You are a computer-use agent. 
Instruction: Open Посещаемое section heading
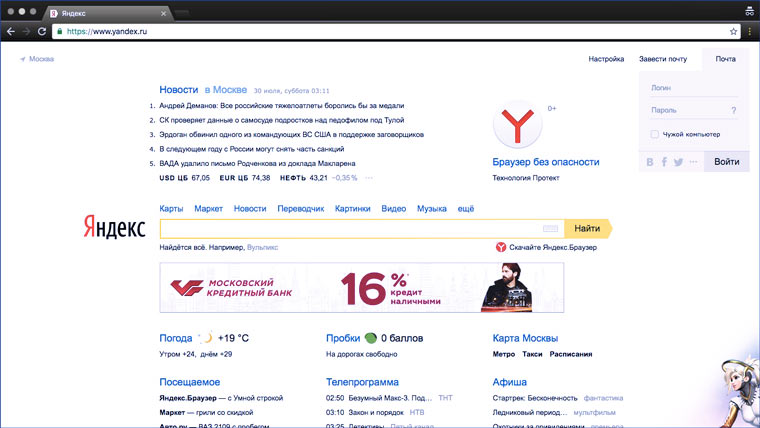pos(190,382)
